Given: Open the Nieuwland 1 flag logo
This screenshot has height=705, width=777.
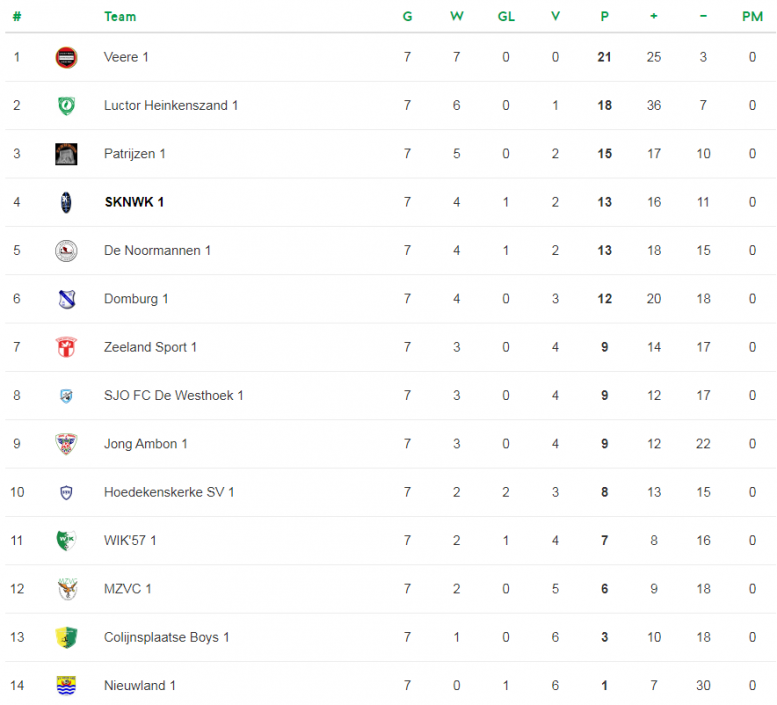Looking at the screenshot, I should click(66, 686).
